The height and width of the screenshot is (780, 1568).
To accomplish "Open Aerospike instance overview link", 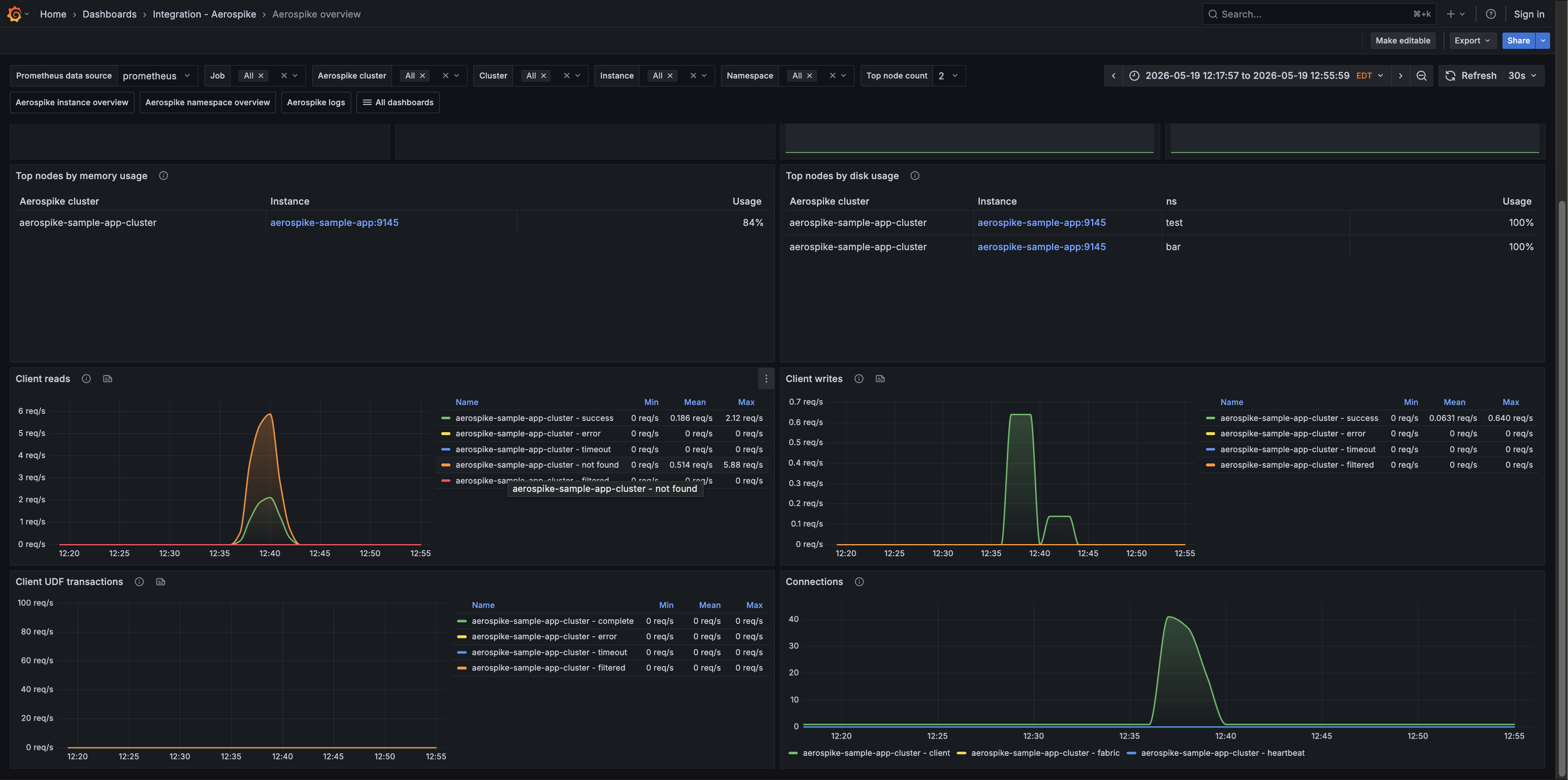I will (x=72, y=102).
